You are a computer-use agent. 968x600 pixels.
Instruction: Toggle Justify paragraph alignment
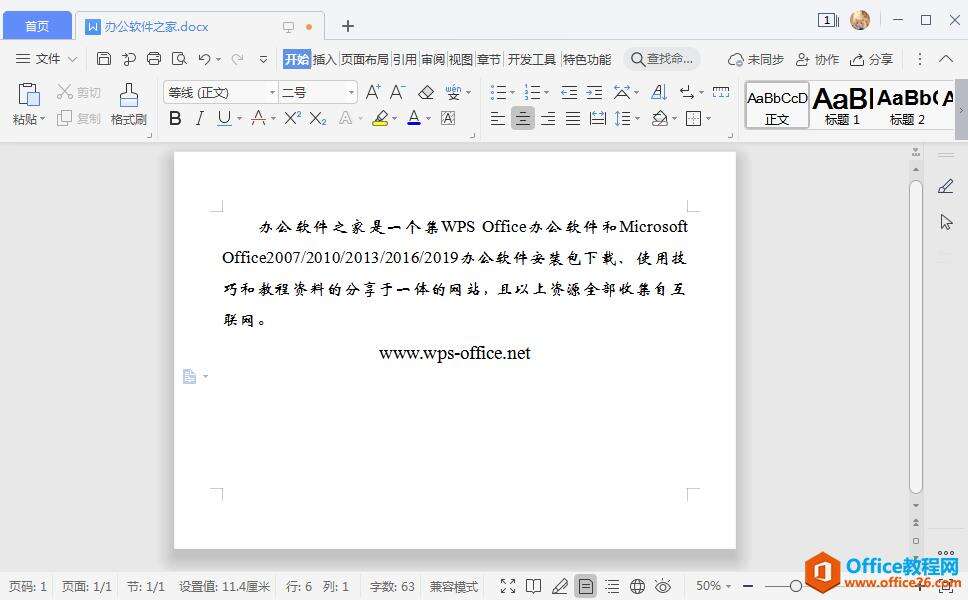(x=573, y=118)
